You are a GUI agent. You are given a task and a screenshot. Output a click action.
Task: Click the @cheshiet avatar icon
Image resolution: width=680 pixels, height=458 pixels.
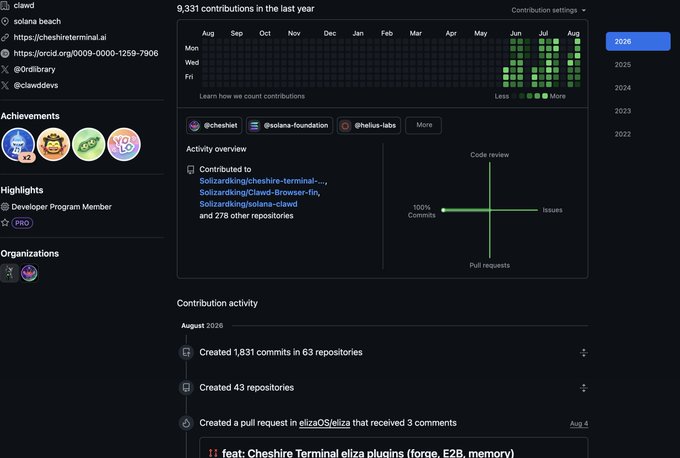194,125
